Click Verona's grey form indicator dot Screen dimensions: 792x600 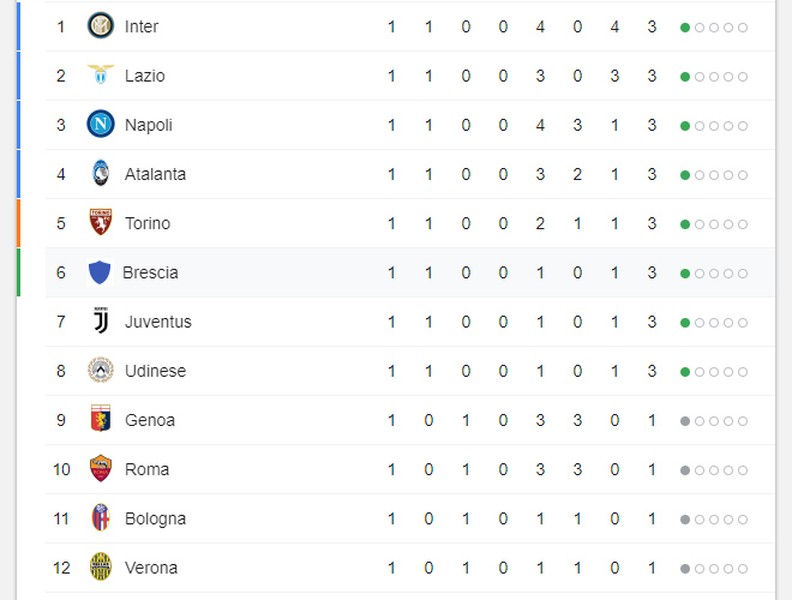[685, 569]
